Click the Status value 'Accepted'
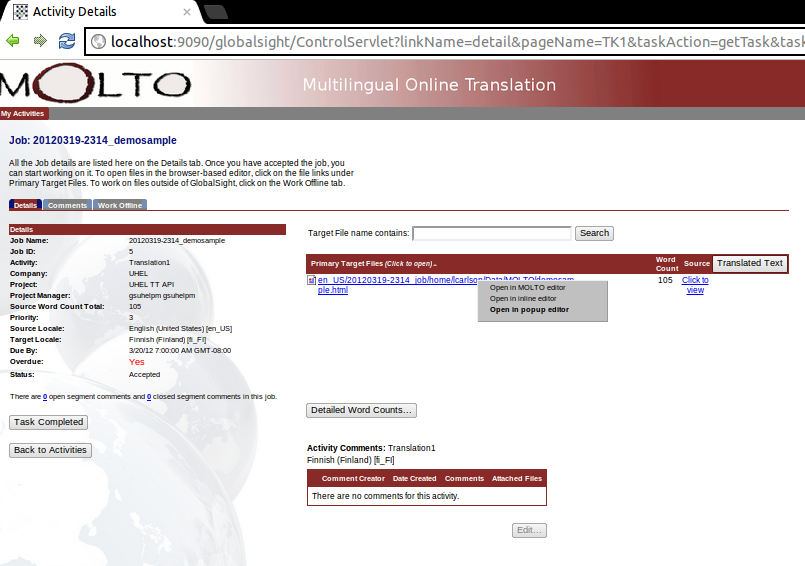805x566 pixels. [x=144, y=374]
